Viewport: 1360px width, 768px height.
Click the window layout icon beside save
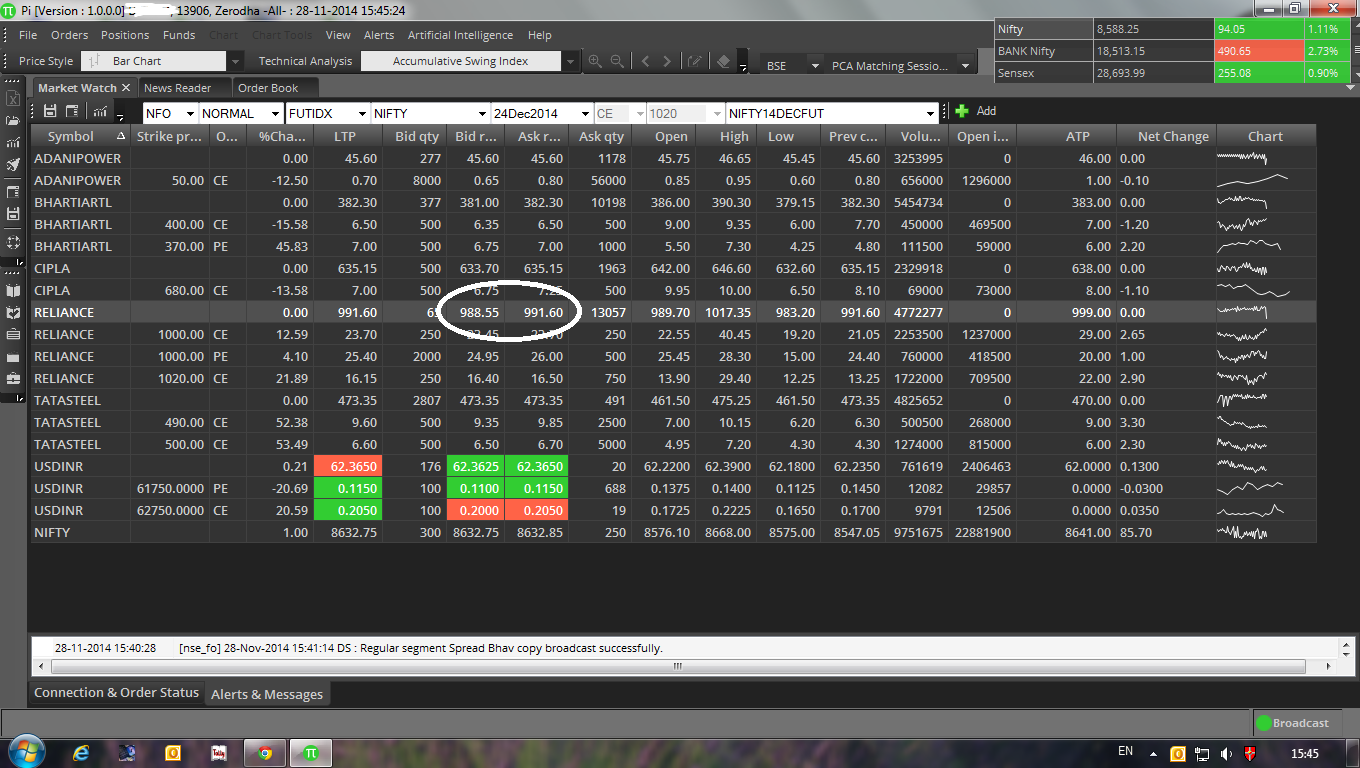tap(72, 111)
